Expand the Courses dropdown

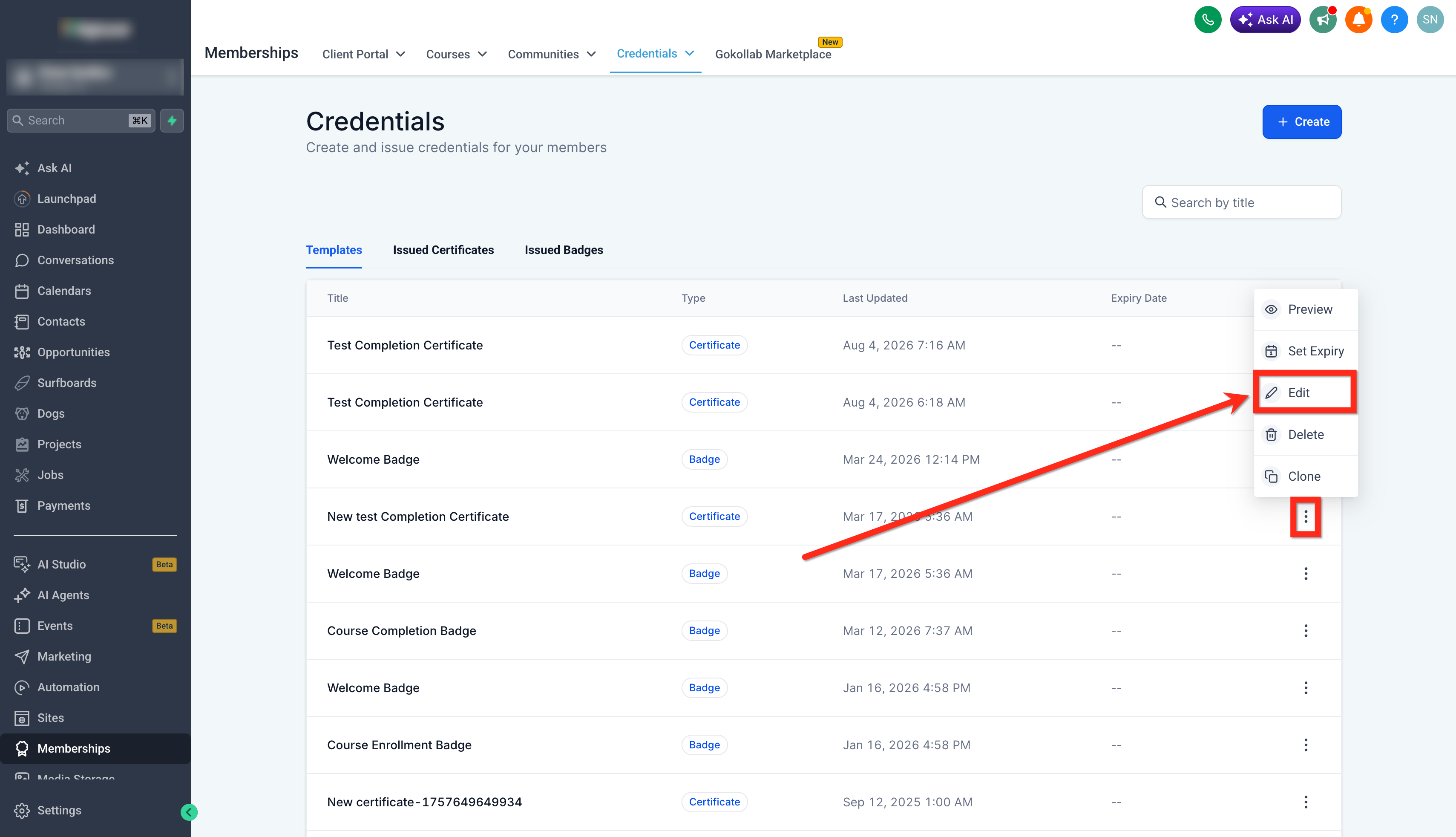click(456, 54)
